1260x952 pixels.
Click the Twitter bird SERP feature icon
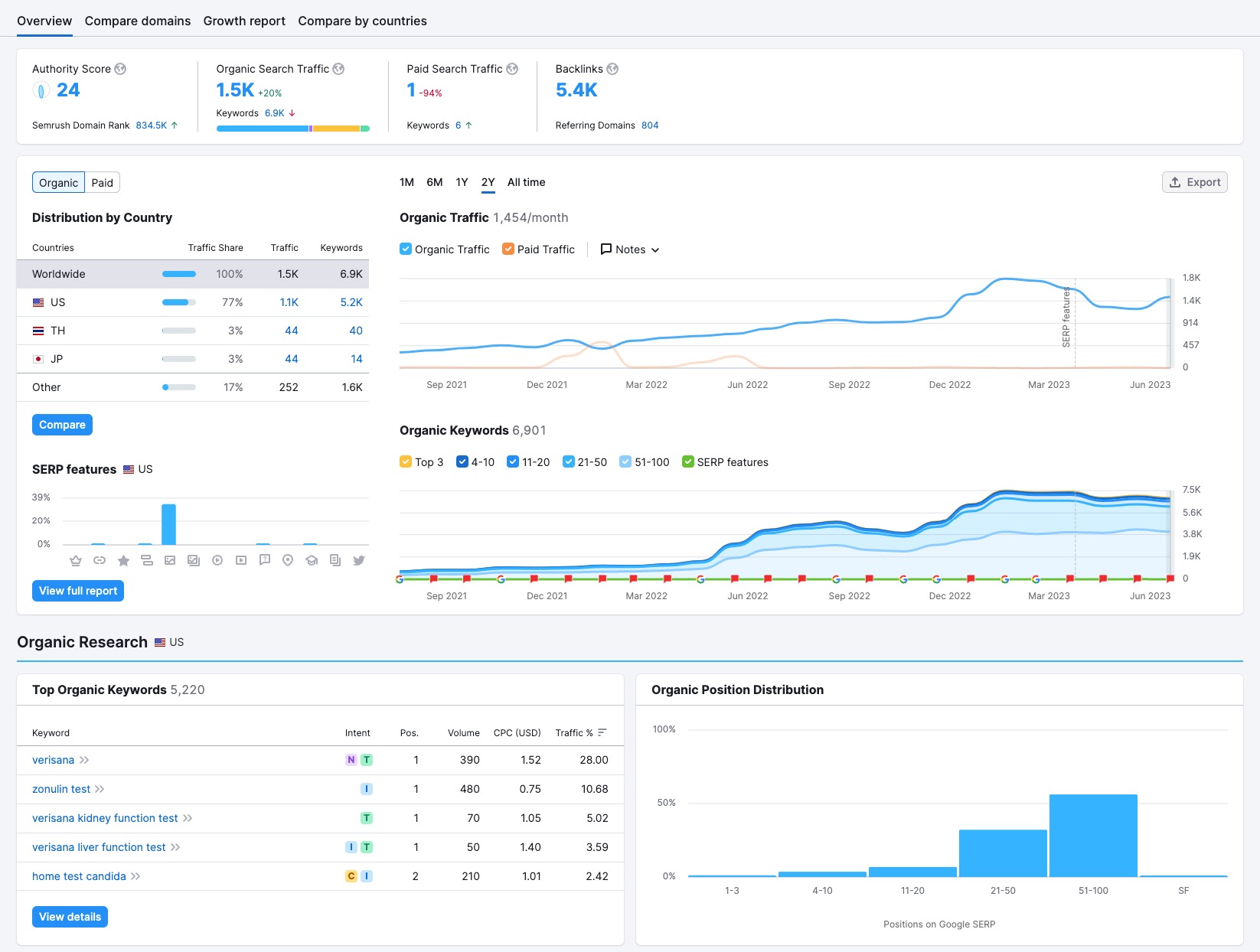[x=359, y=560]
